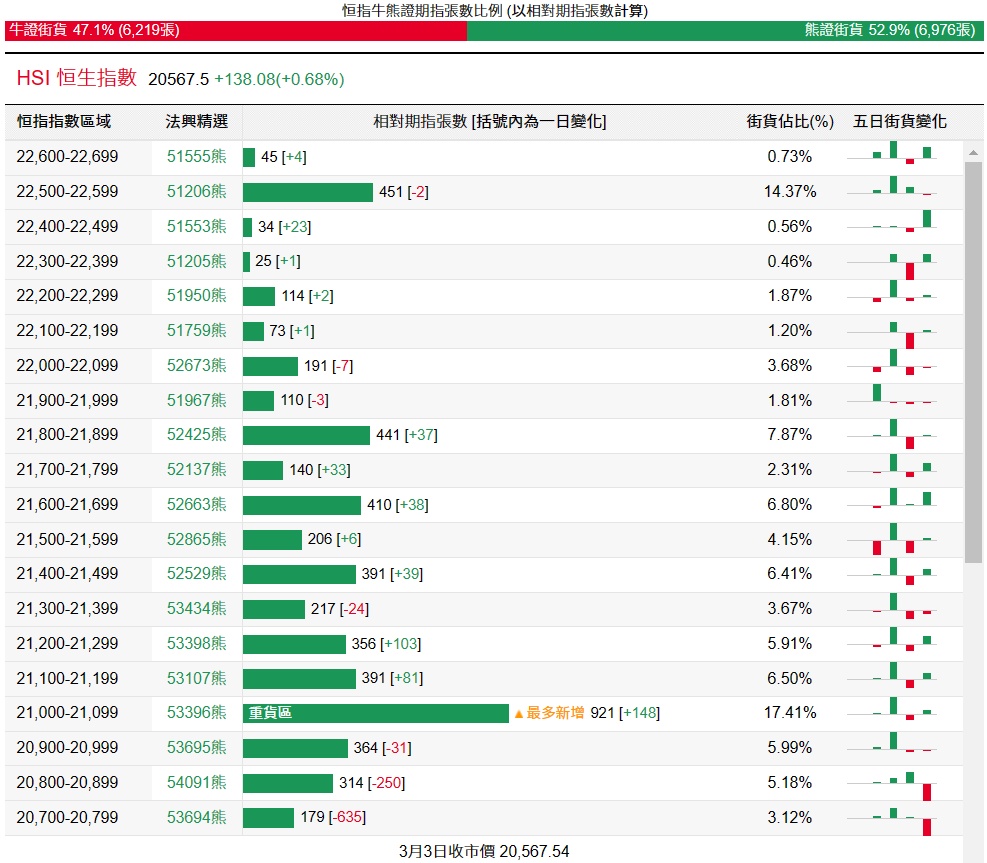
Task: Click the 52425熊 warrant link
Action: [196, 435]
